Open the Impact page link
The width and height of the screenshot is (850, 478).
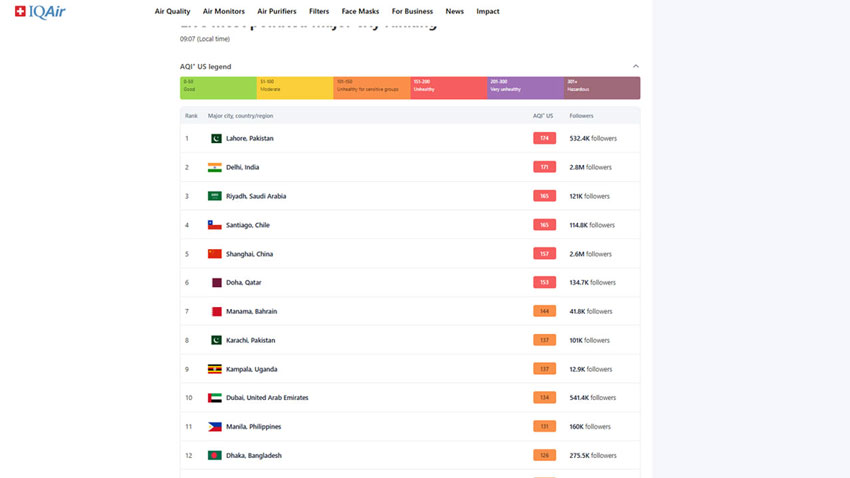[x=488, y=11]
